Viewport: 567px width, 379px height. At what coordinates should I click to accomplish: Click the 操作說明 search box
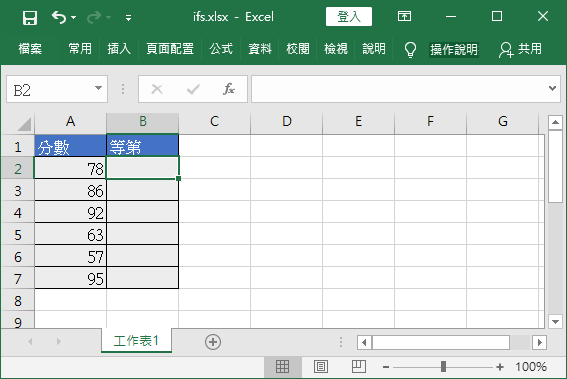coord(454,50)
